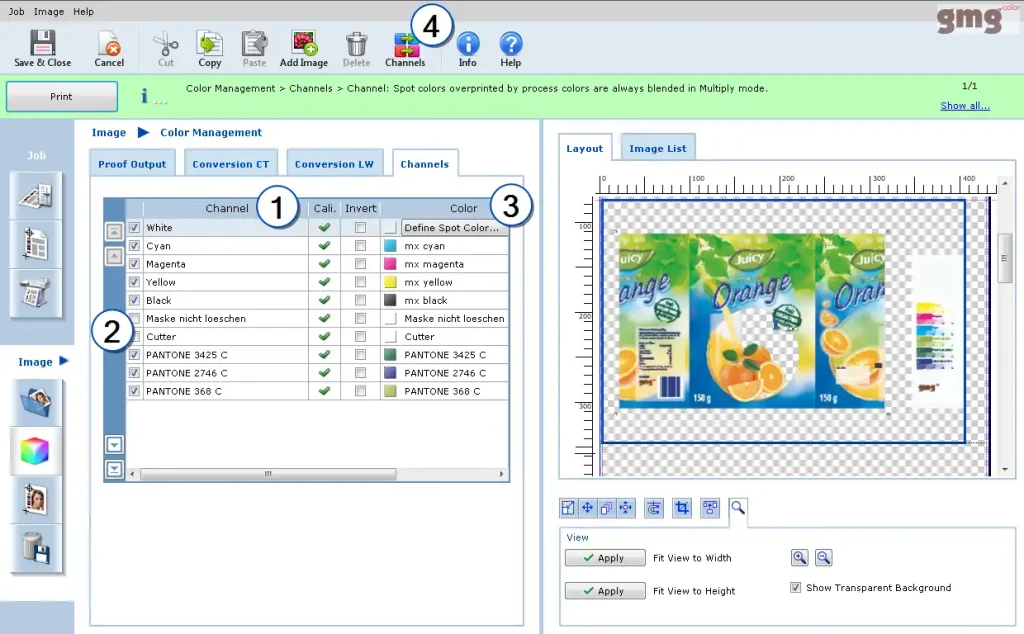The width and height of the screenshot is (1024, 634).
Task: Switch to Conversion CT tab
Action: (x=231, y=164)
